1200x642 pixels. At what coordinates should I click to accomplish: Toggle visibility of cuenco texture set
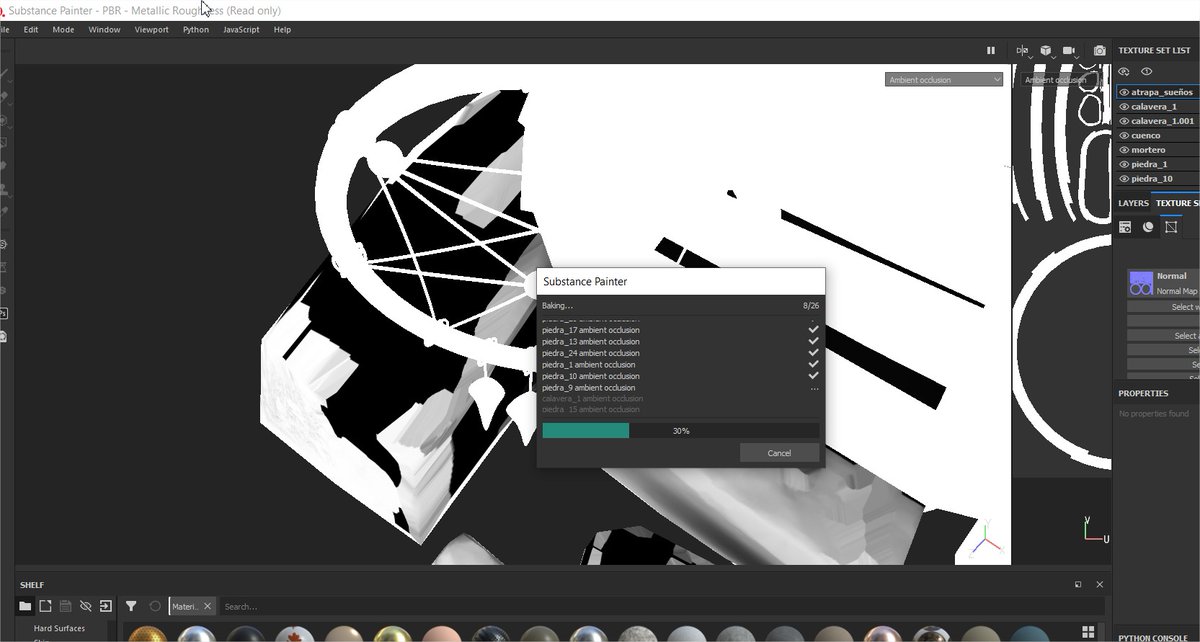pyautogui.click(x=1124, y=135)
